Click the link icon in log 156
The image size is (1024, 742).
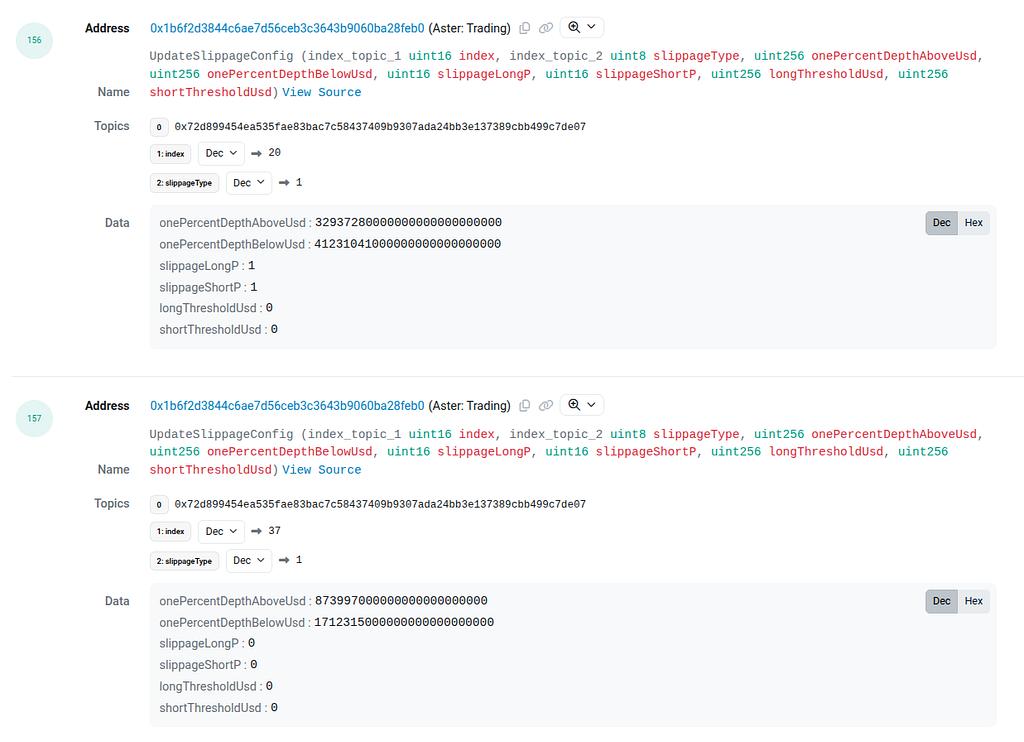click(546, 28)
